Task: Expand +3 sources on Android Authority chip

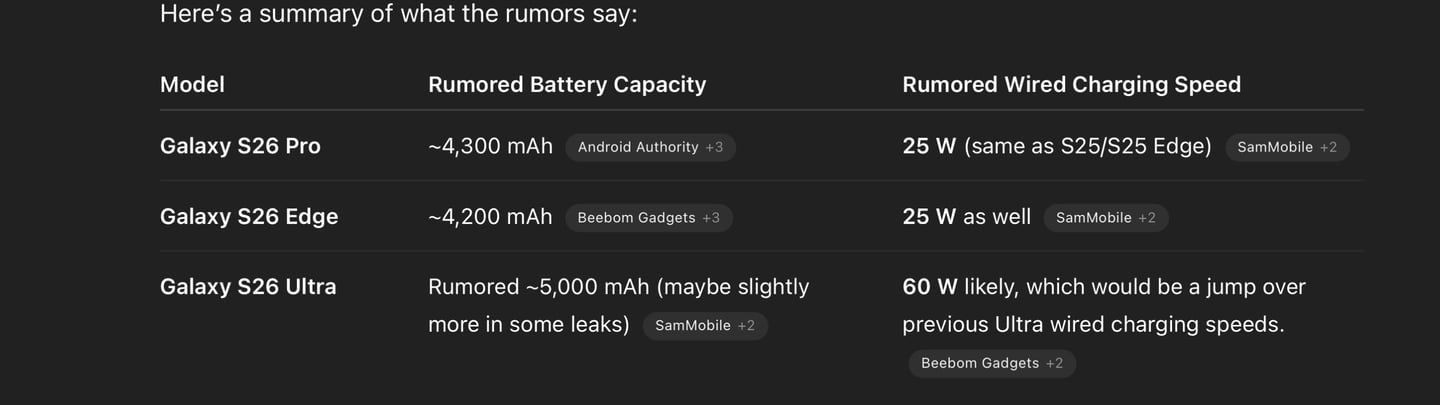Action: (714, 147)
